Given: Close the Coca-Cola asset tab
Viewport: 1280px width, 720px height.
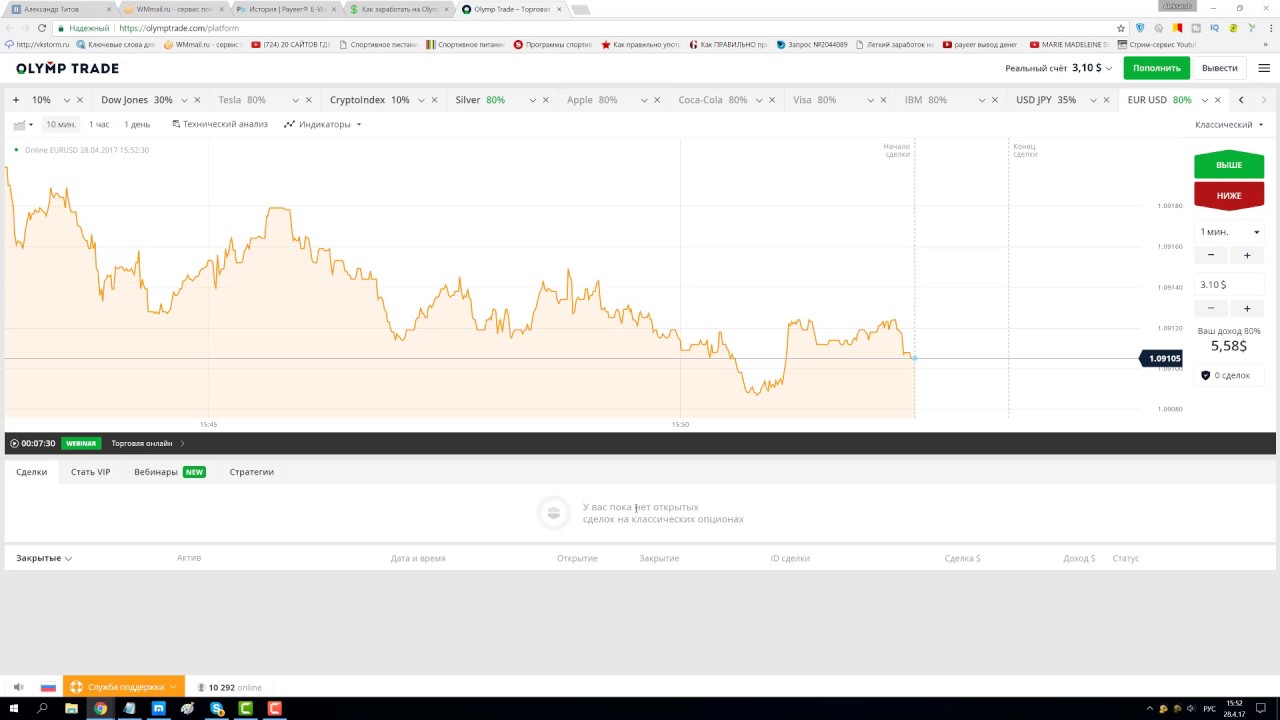Looking at the screenshot, I should pos(770,100).
